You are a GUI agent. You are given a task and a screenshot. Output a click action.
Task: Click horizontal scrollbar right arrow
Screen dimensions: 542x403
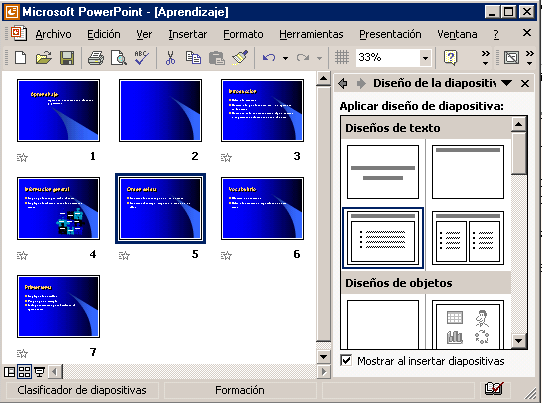tap(324, 372)
